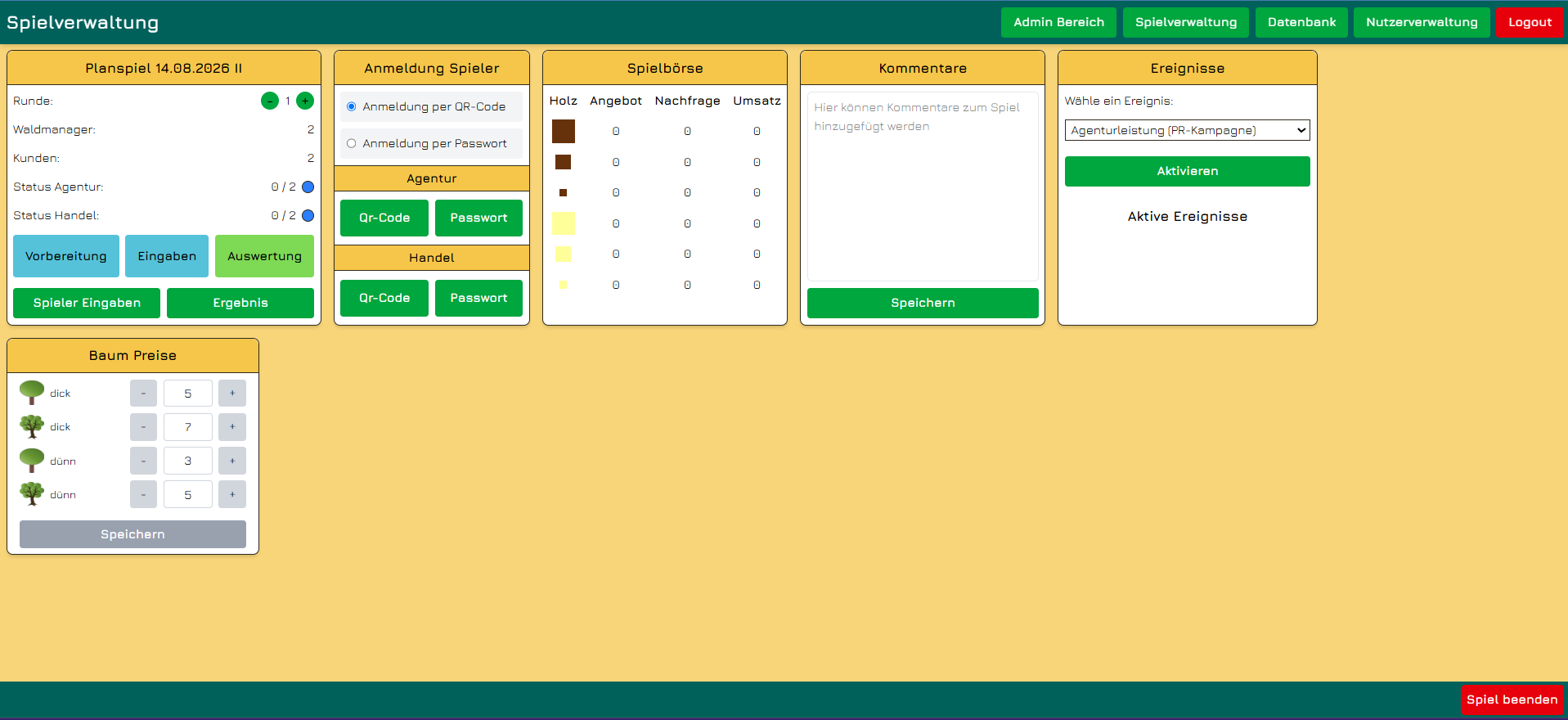Decrease the Runde number with the minus icon
This screenshot has width=1568, height=720.
point(270,101)
